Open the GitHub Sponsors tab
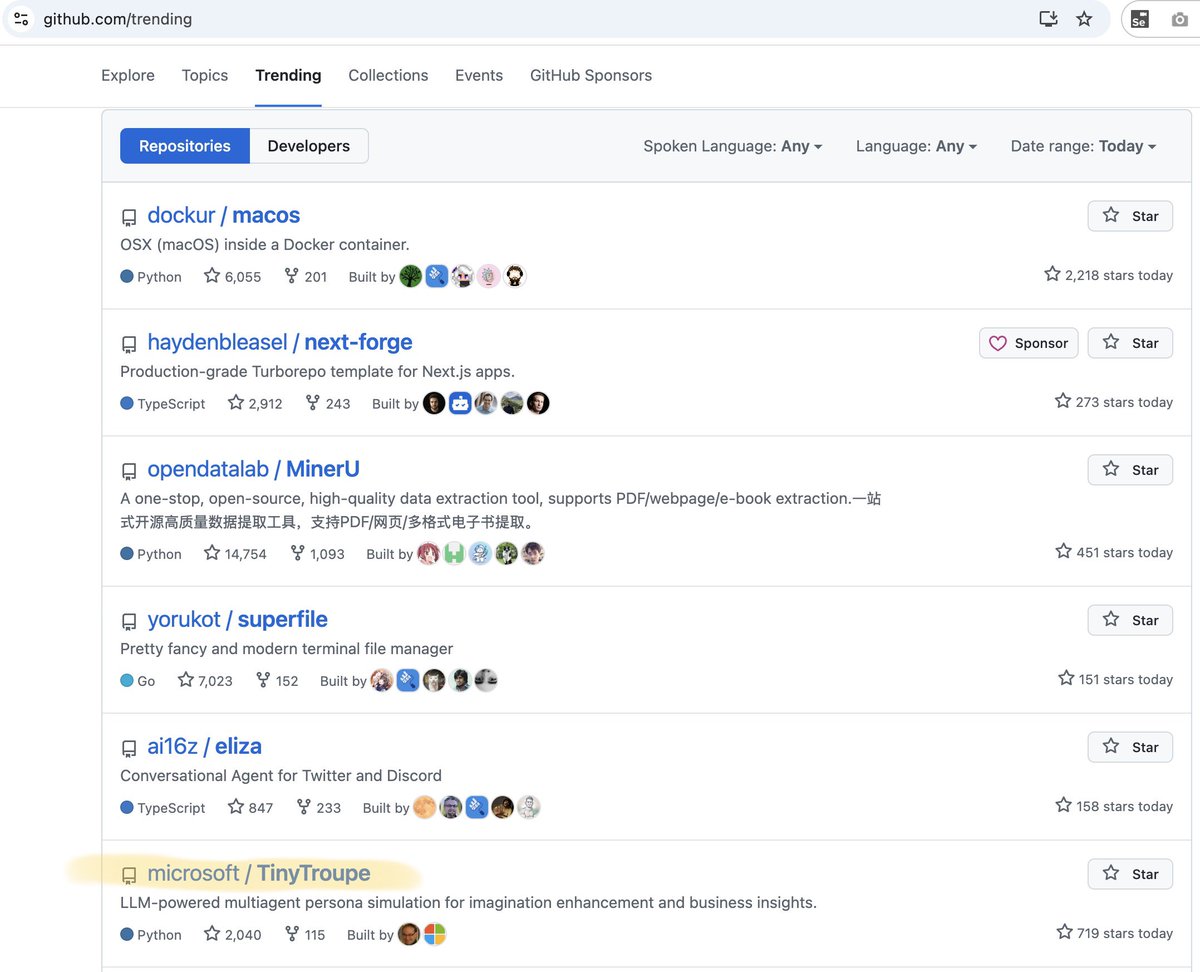The width and height of the screenshot is (1200, 972). tap(591, 75)
